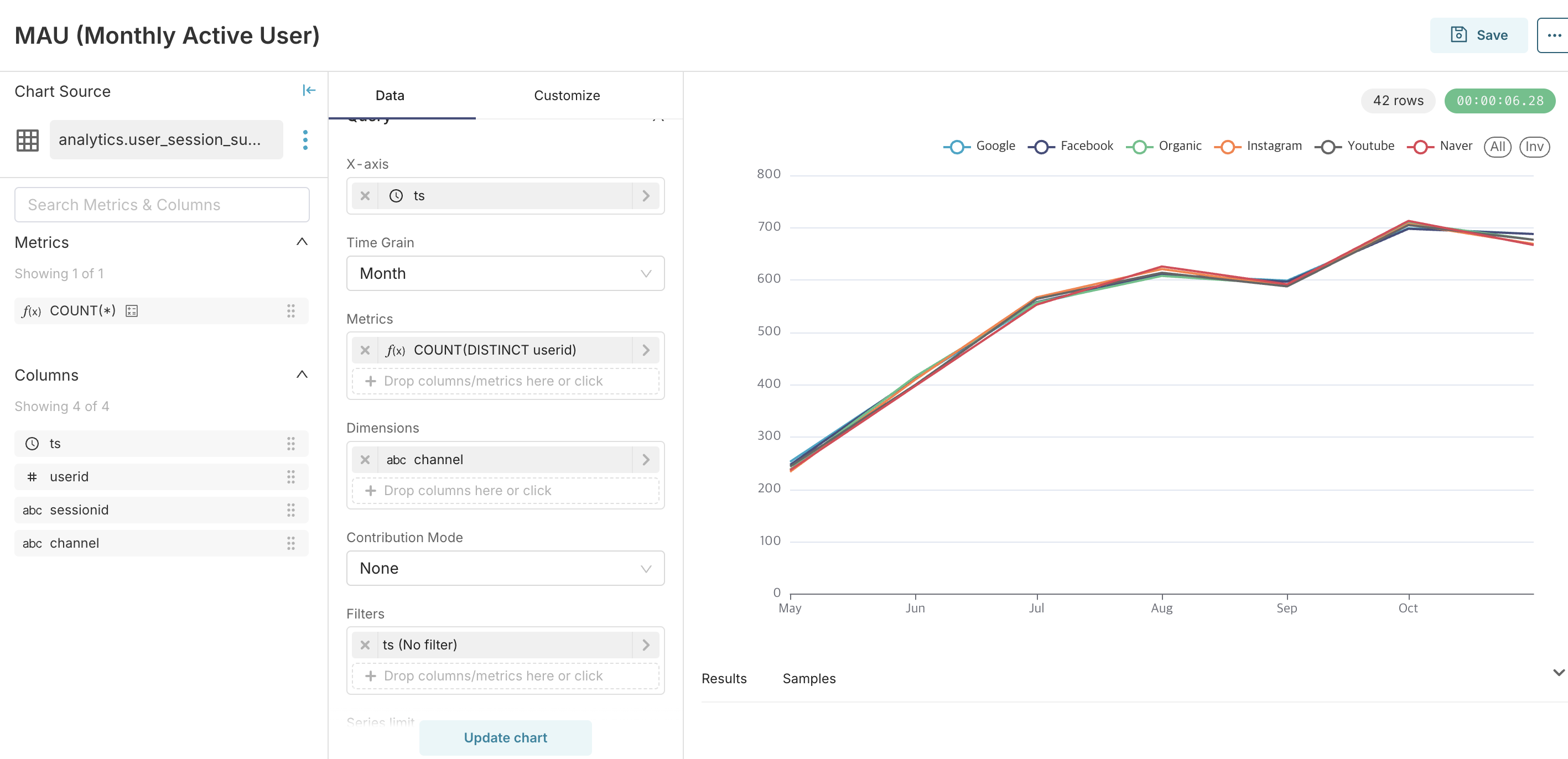Open dataset options three-dot menu
This screenshot has width=1568, height=759.
coord(305,140)
